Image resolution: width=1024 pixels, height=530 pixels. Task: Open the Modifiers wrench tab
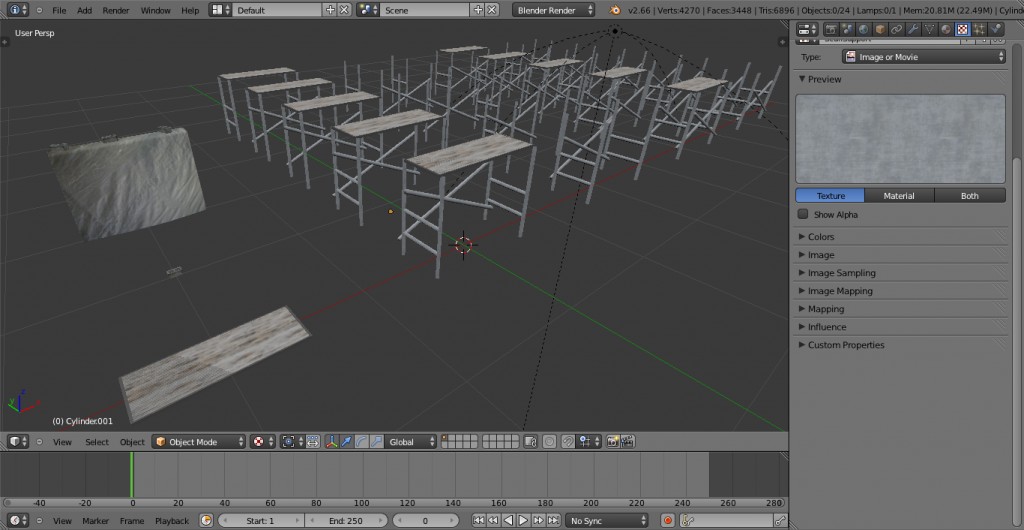pyautogui.click(x=913, y=29)
